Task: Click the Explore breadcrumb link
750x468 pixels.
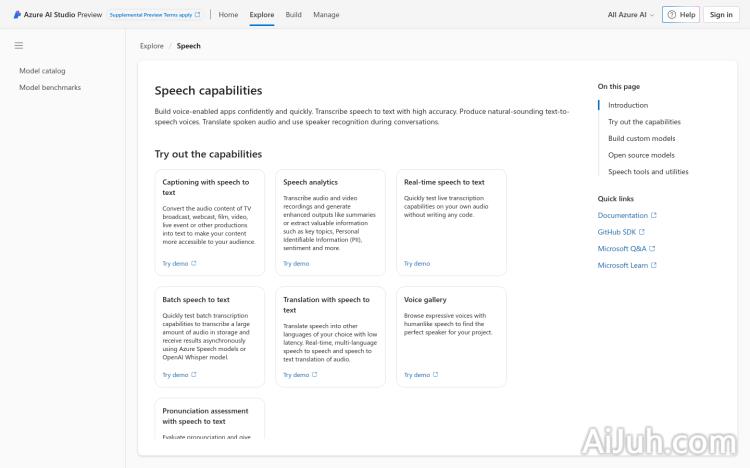Action: [x=152, y=46]
